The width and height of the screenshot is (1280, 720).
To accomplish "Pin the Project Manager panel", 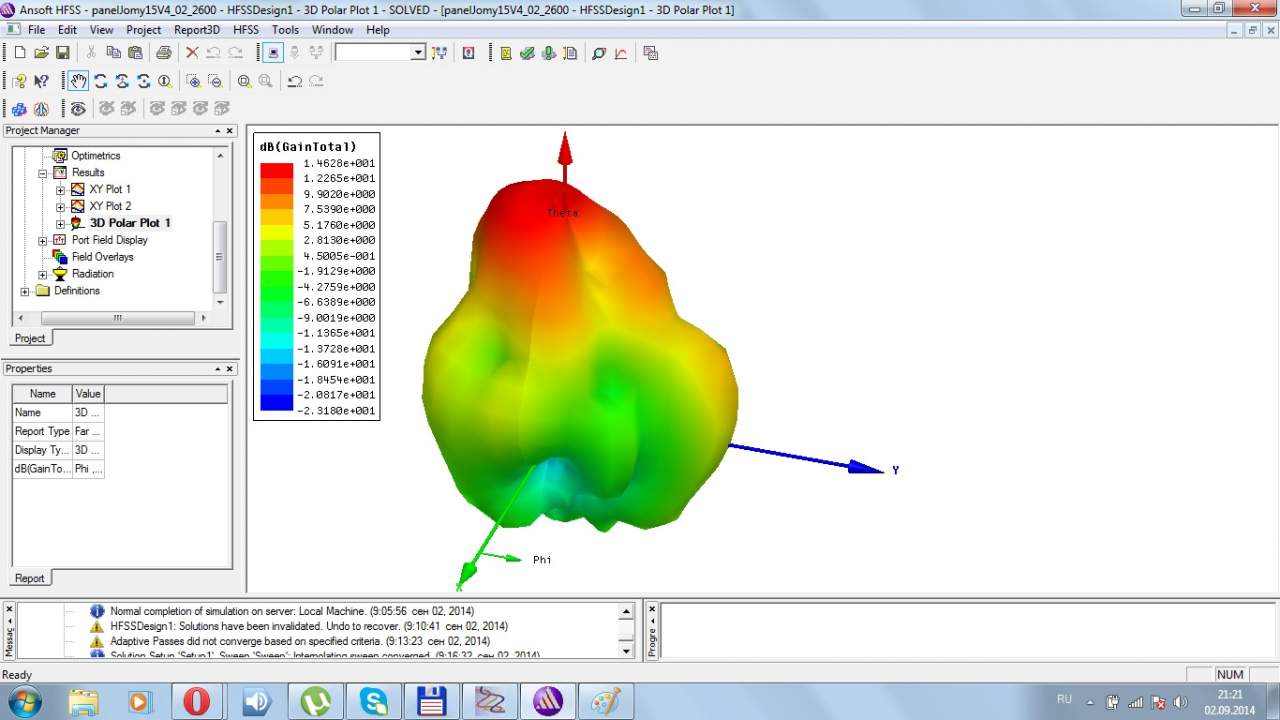I will [218, 131].
